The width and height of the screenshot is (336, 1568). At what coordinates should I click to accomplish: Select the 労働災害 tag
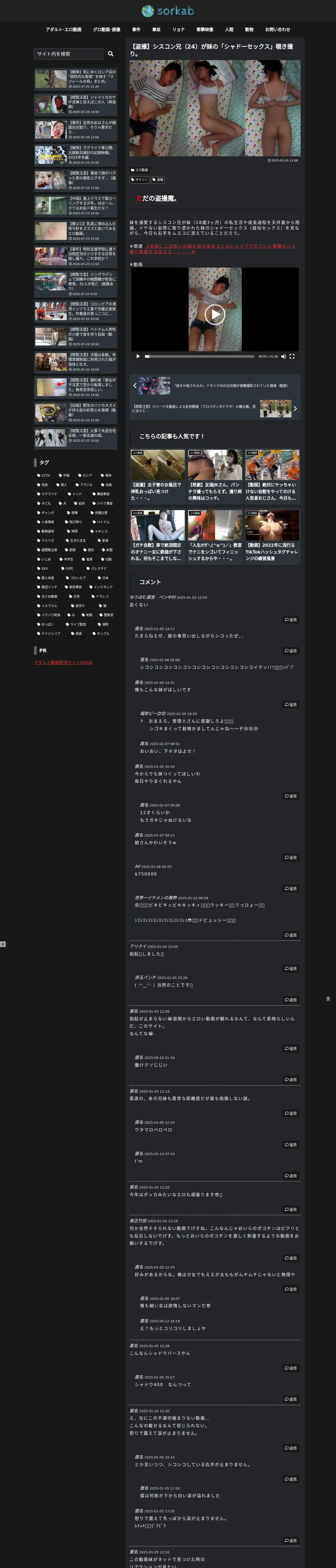tap(99, 512)
